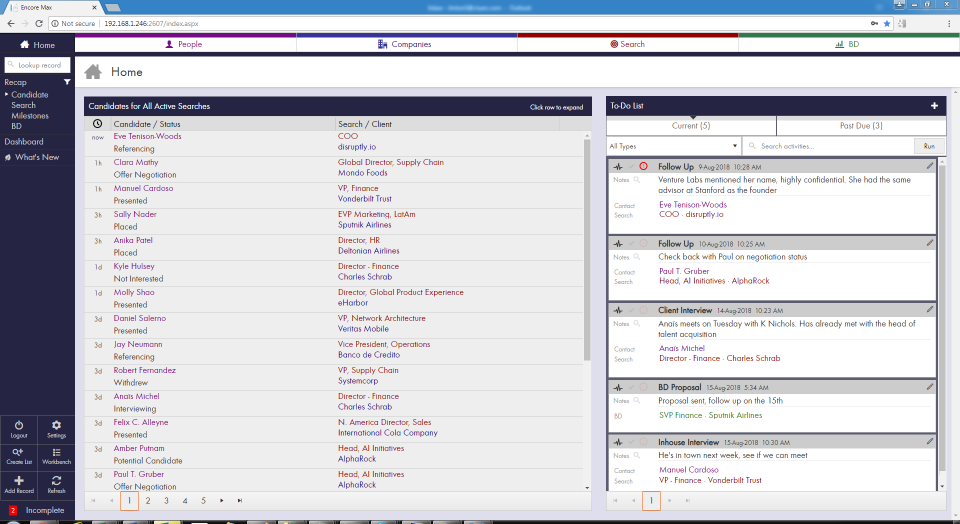Edit the Client Interview activity
Screen dimensions: 960x524
[x=929, y=310]
